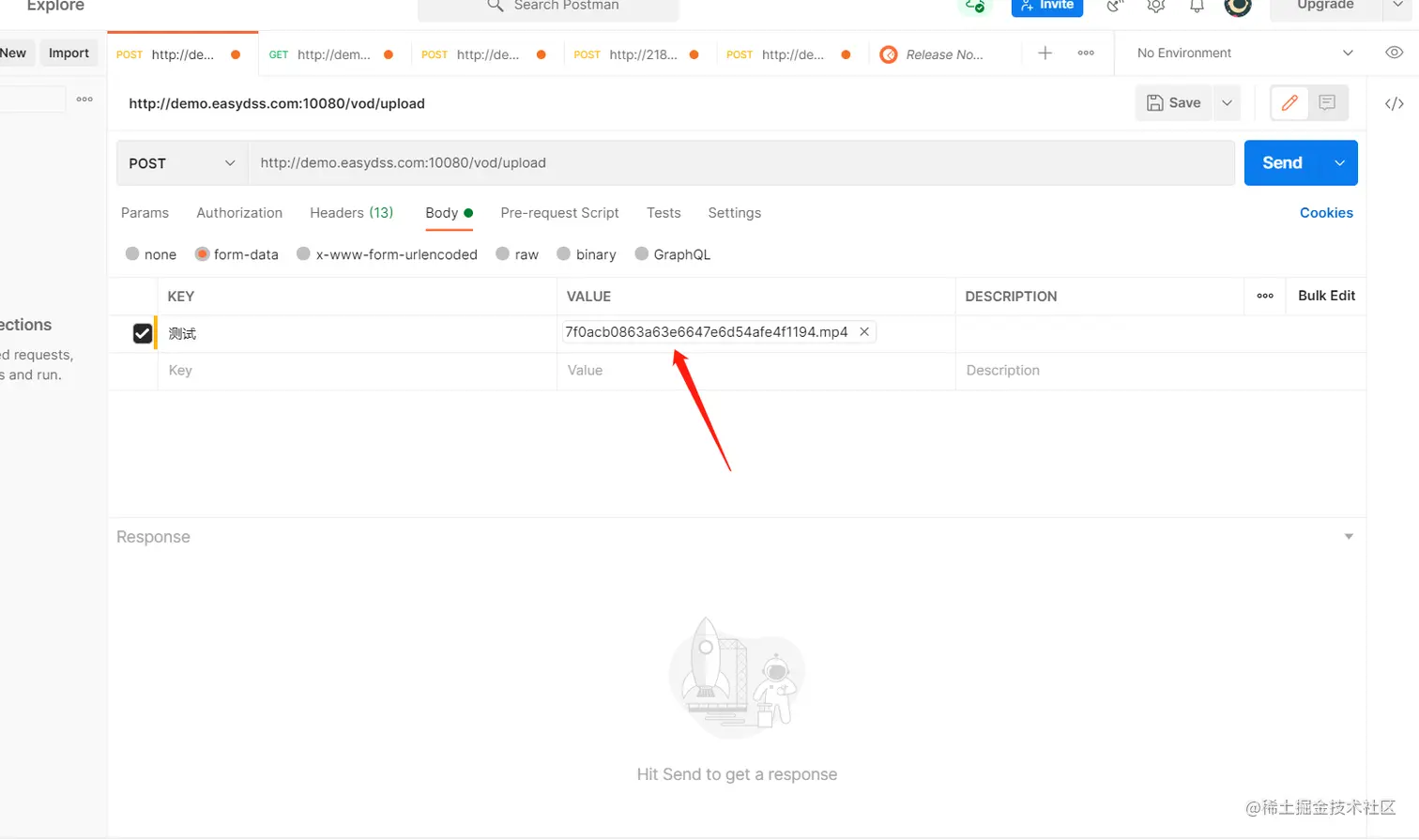Screen dimensions: 1419x840
Task: Open code snippet panel icon
Action: (x=1395, y=103)
